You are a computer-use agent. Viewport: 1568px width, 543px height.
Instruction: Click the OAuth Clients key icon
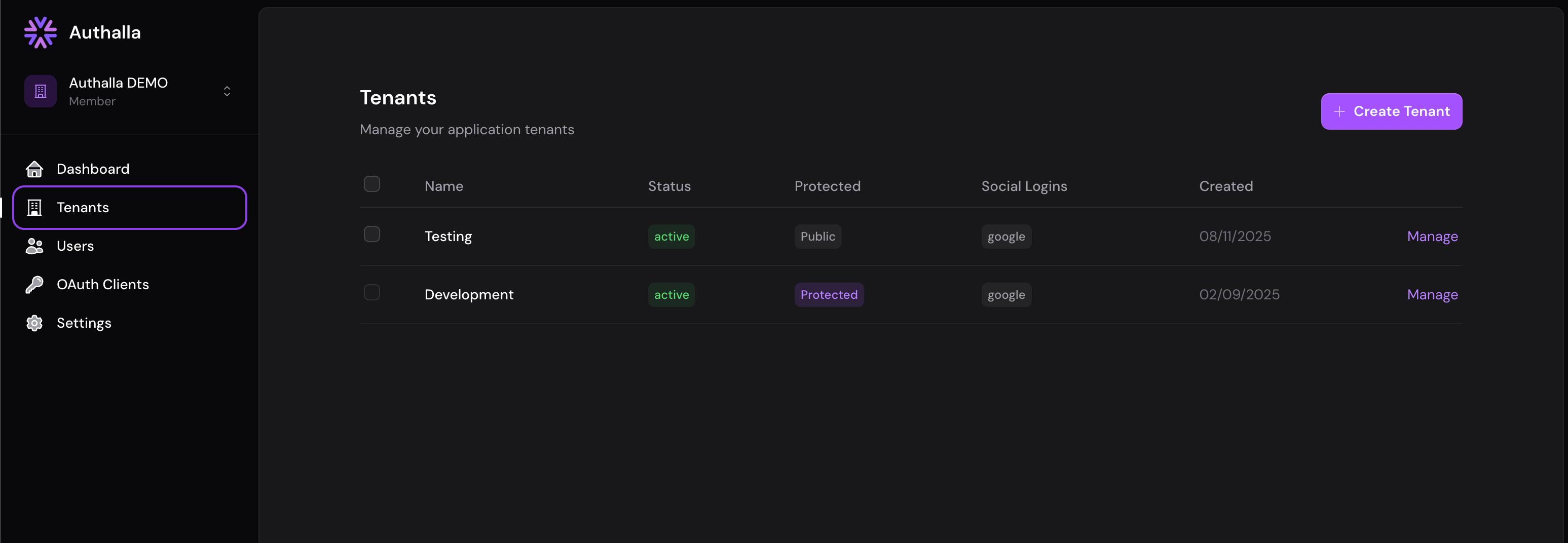pyautogui.click(x=34, y=284)
